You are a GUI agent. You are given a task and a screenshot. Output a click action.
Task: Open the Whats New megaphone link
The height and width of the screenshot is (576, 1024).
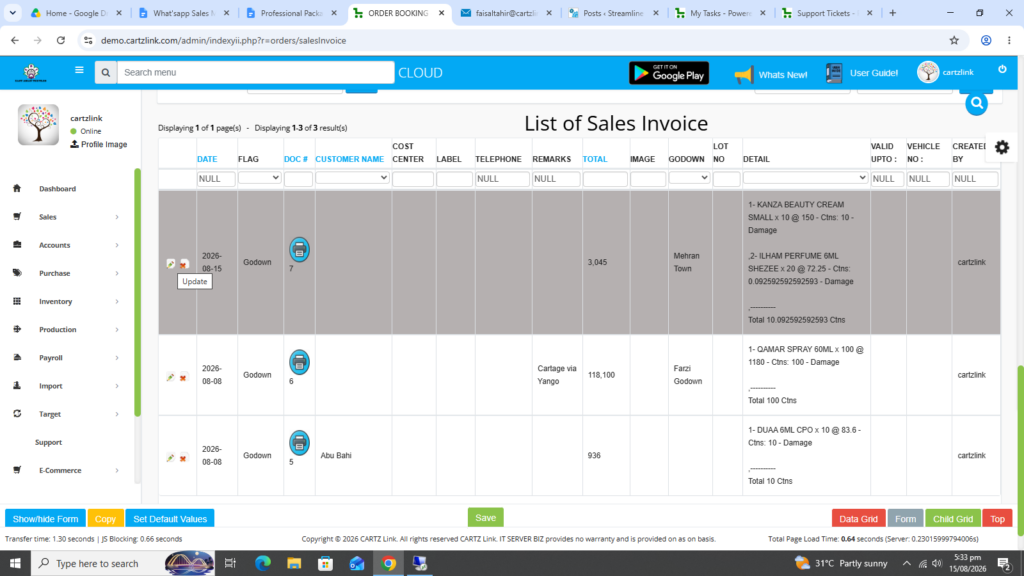click(771, 74)
